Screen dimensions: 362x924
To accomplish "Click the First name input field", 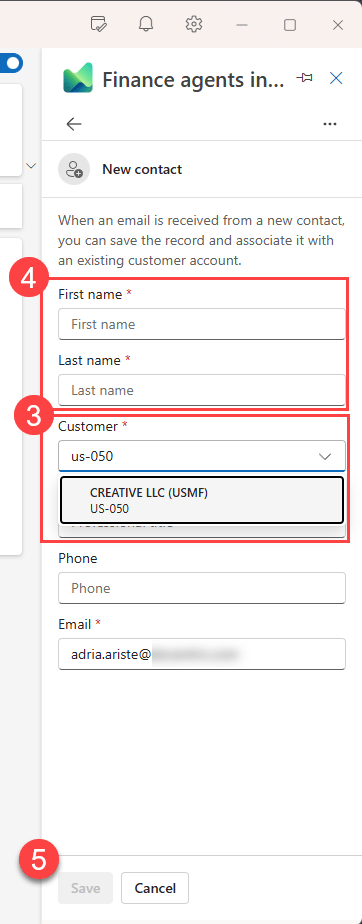I will (202, 324).
